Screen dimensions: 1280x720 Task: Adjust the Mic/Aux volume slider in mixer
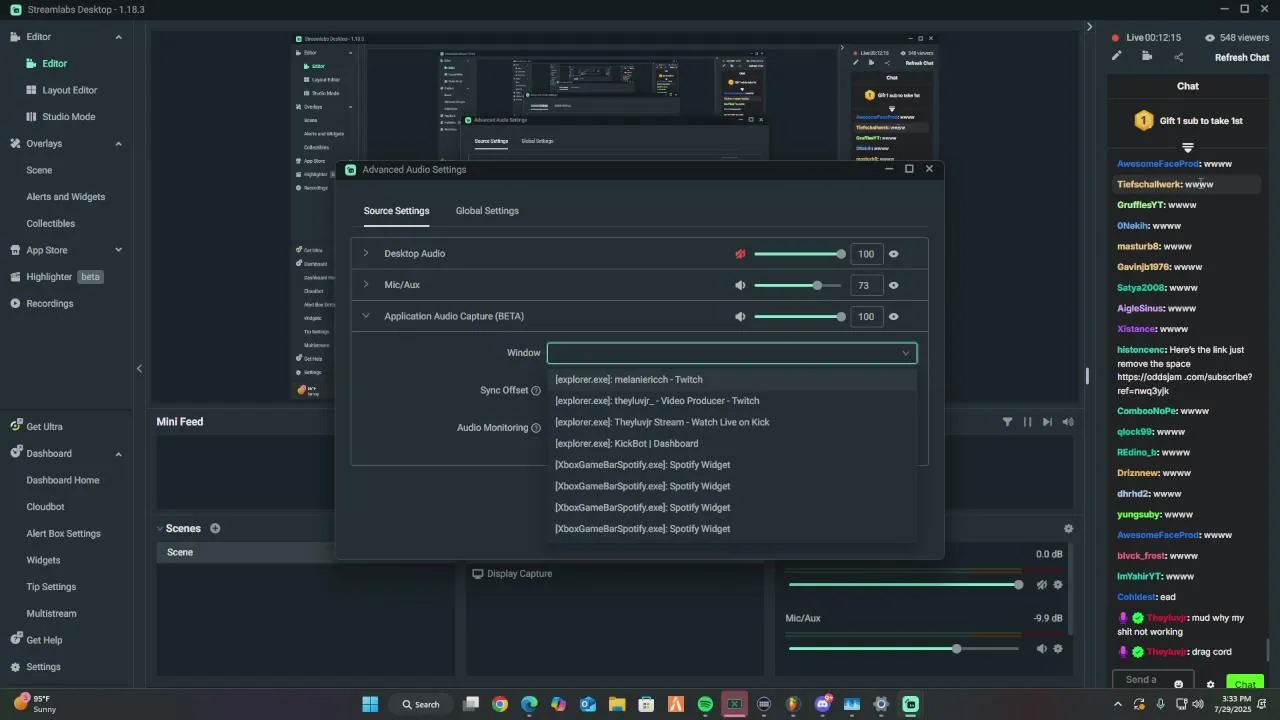click(x=905, y=649)
